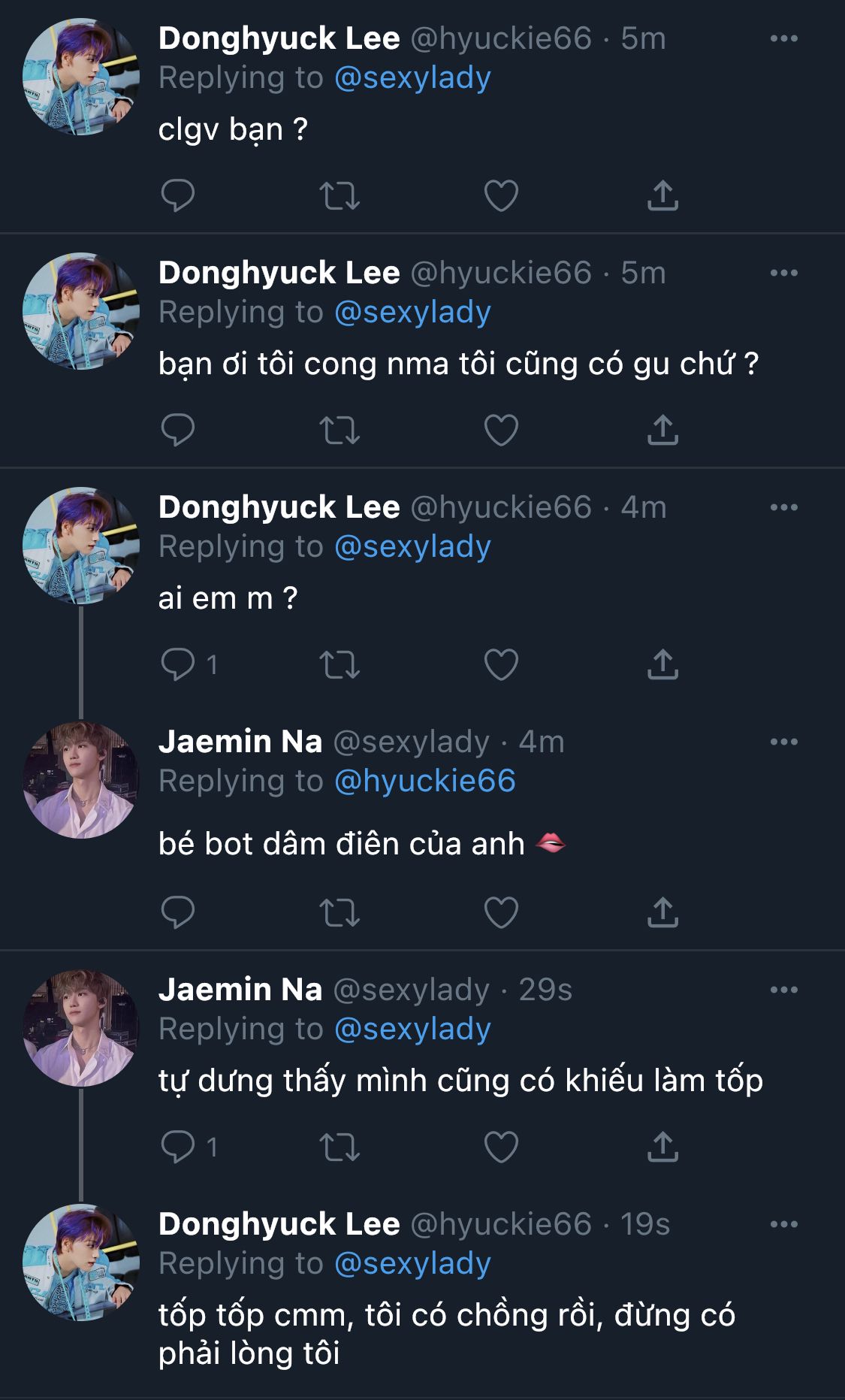Reply to the "clgv bạn ?" tweet

(x=178, y=195)
